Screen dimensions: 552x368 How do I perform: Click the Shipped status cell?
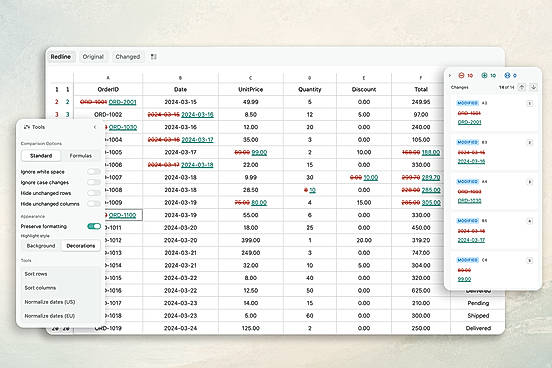(x=478, y=316)
